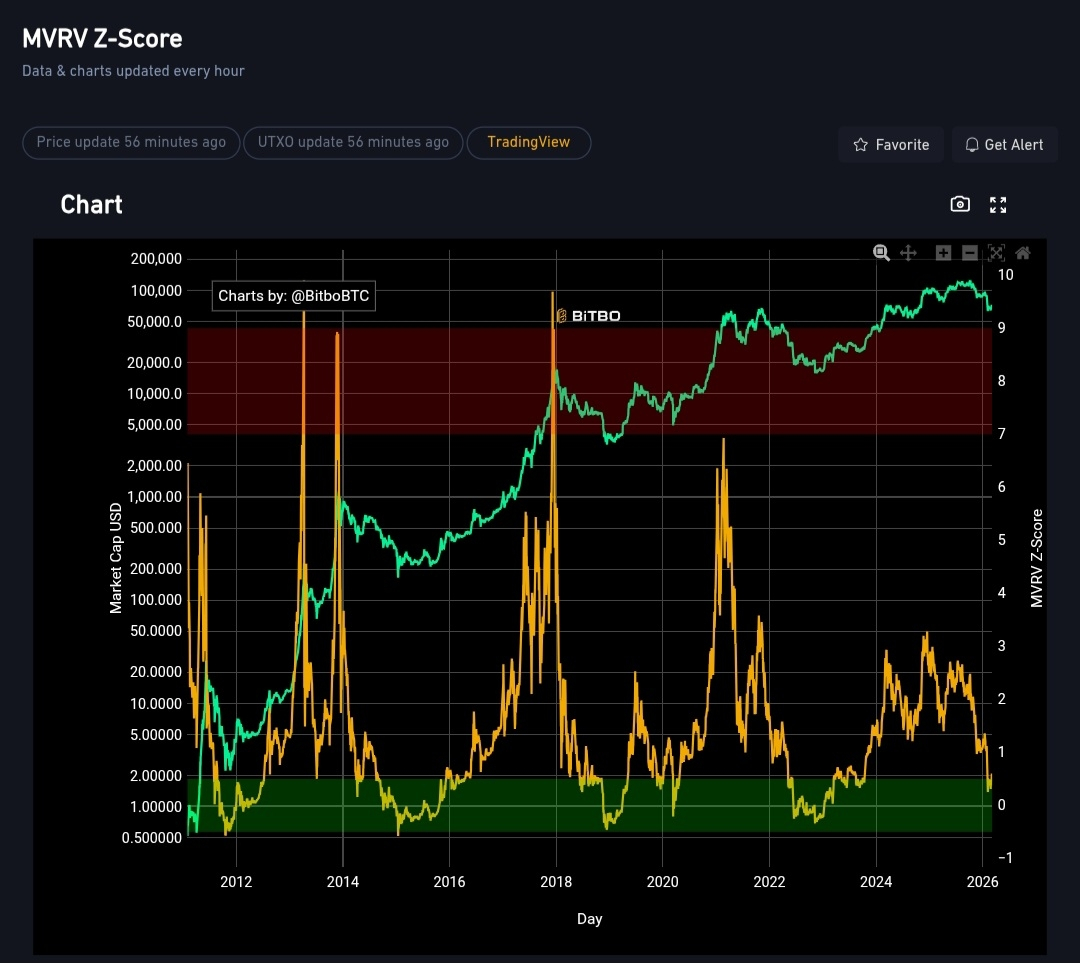Screen dimensions: 1080x963
Task: Click the 'Charts by: @BitboBTC' annotation box
Action: coord(294,296)
